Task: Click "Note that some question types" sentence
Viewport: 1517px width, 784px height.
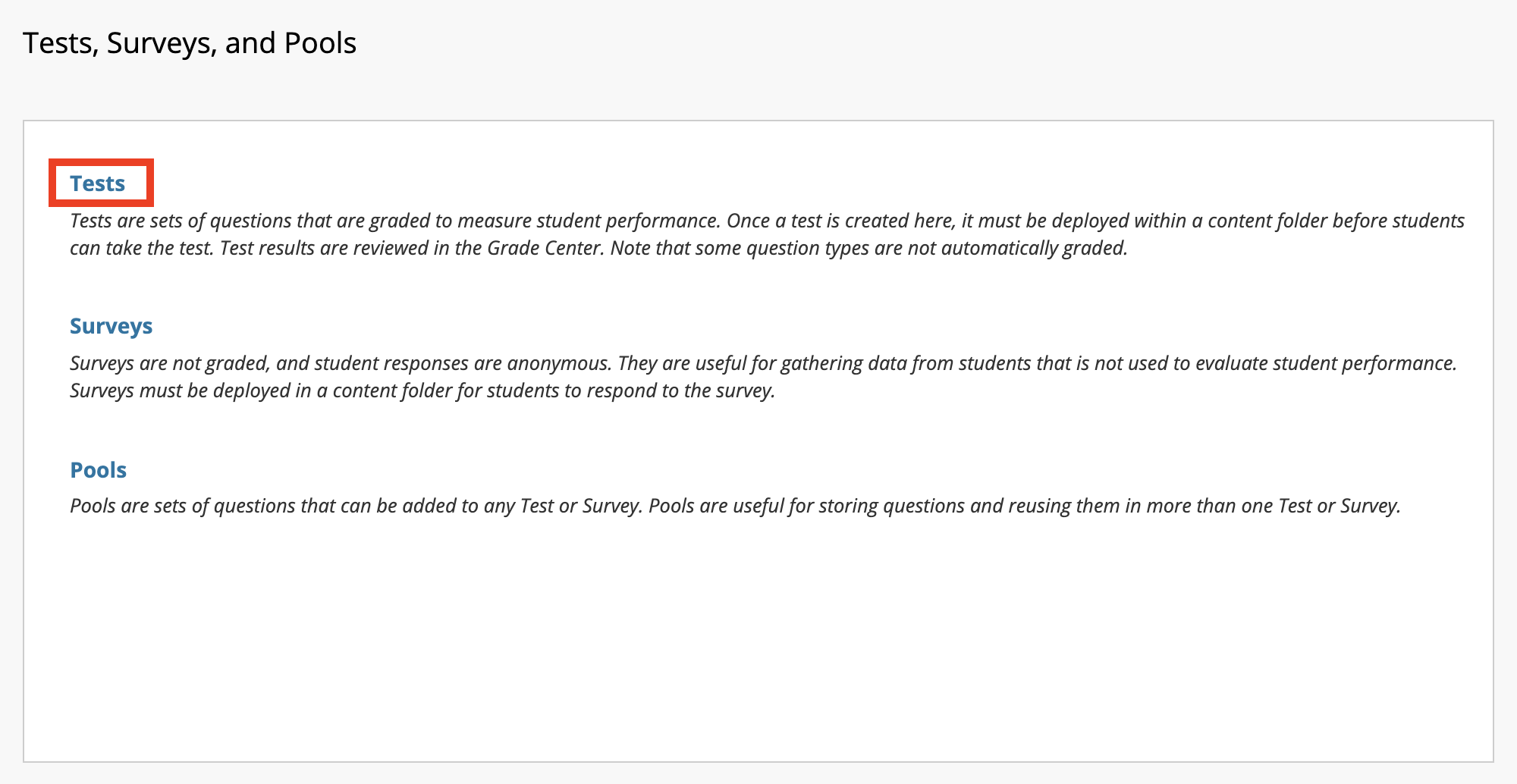Action: point(739,248)
